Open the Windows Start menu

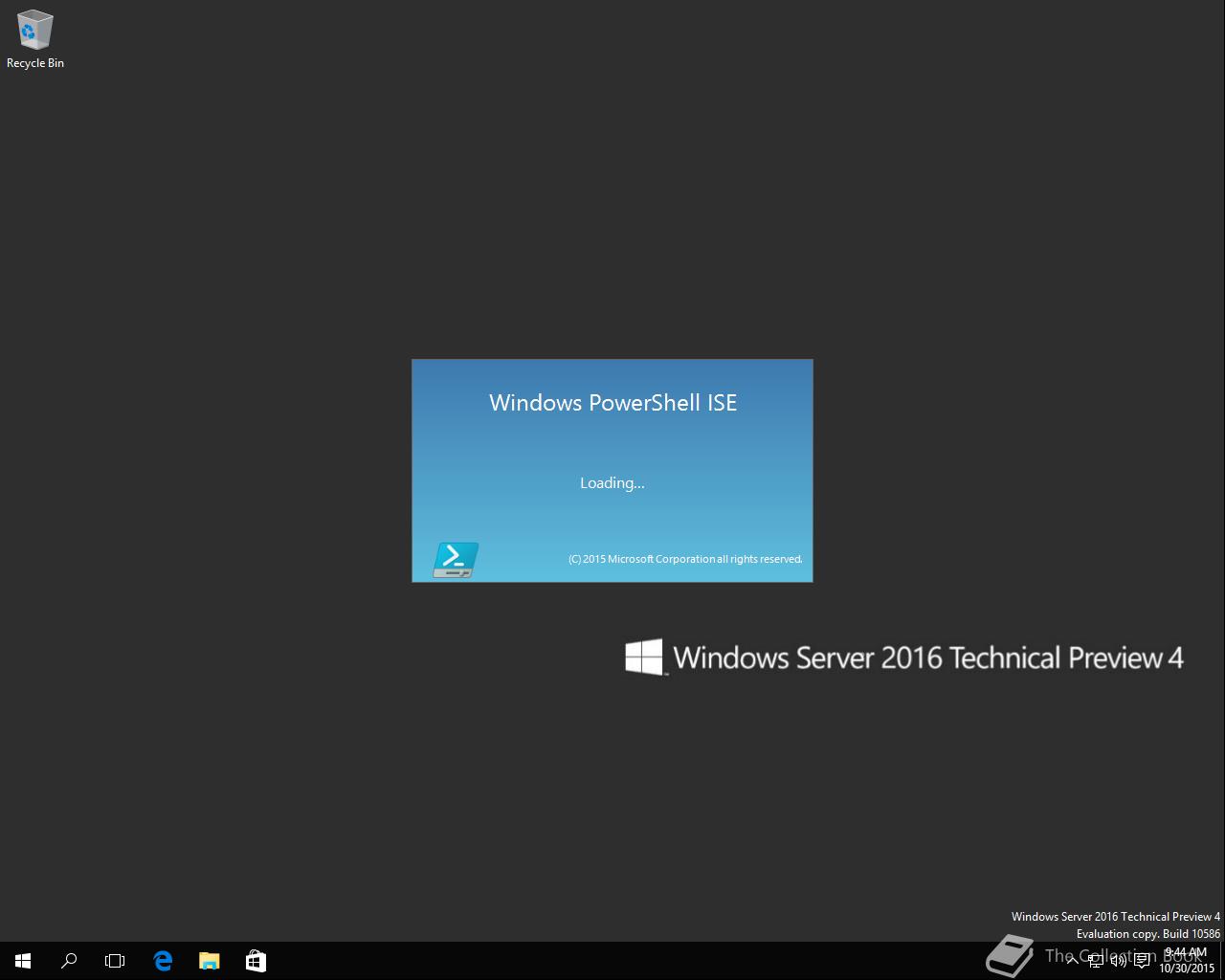pyautogui.click(x=23, y=961)
